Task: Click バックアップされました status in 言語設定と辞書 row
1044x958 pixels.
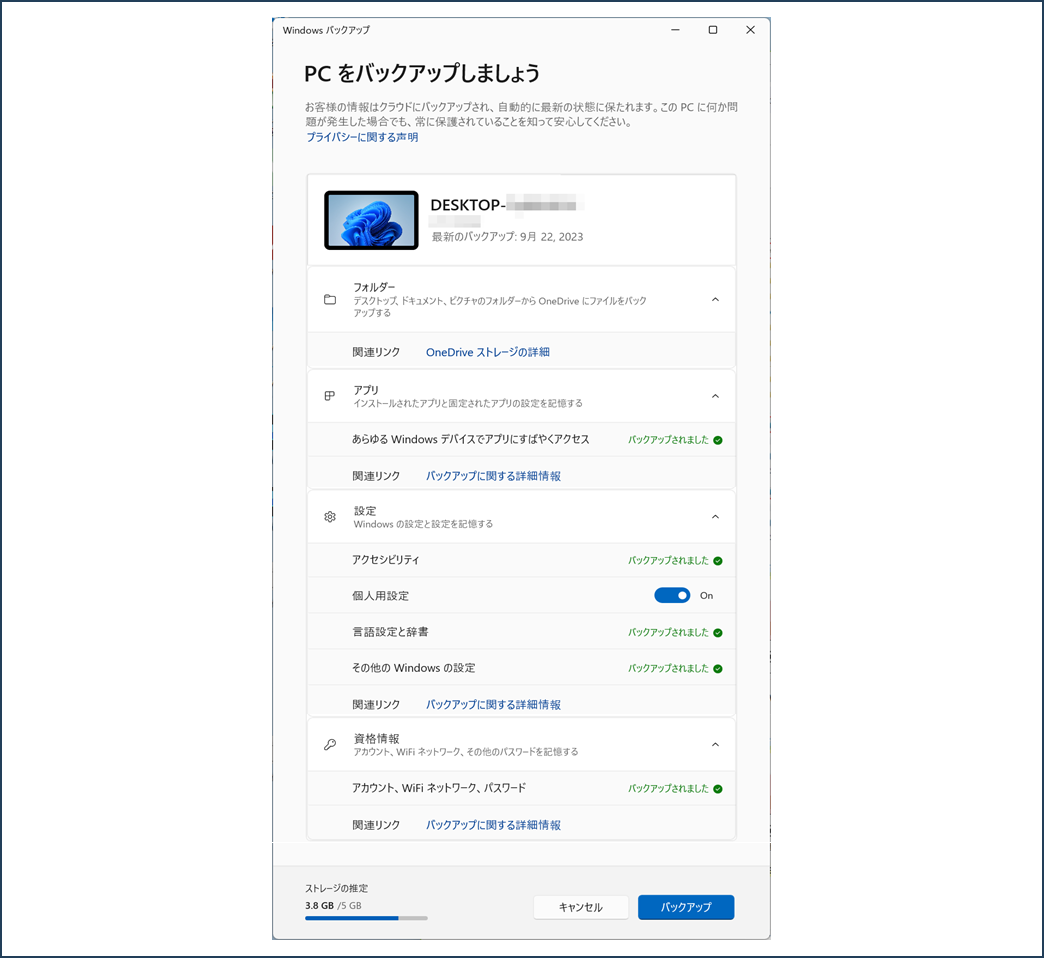Action: 668,632
